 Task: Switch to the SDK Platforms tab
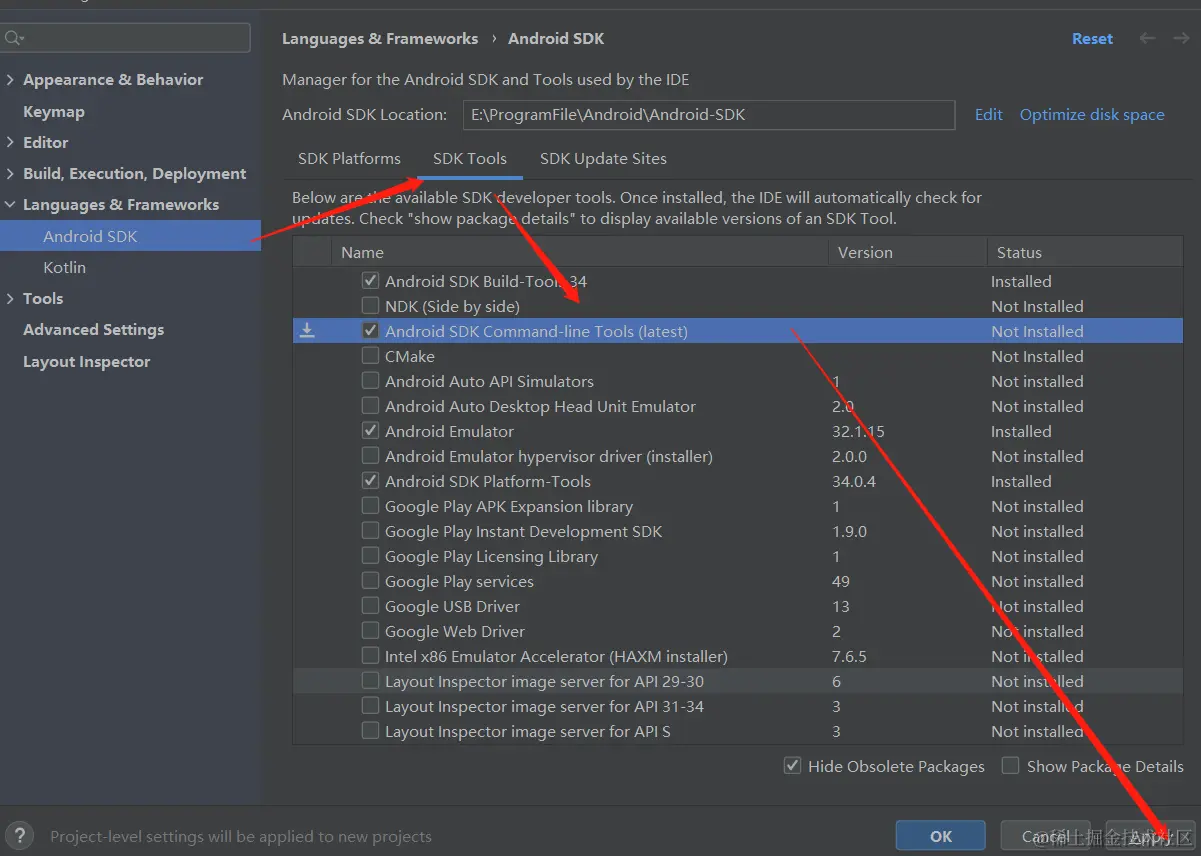(x=349, y=159)
